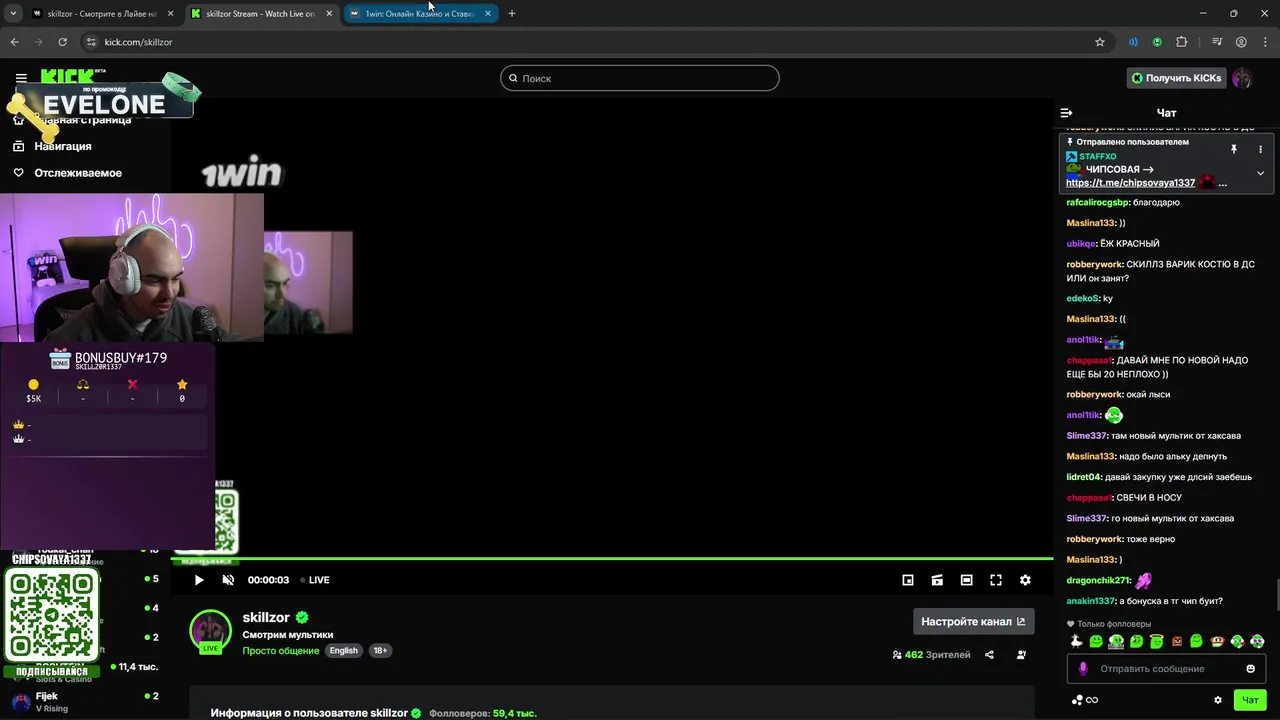Click the 'English' language tag
Viewport: 1280px width, 720px height.
[x=344, y=650]
